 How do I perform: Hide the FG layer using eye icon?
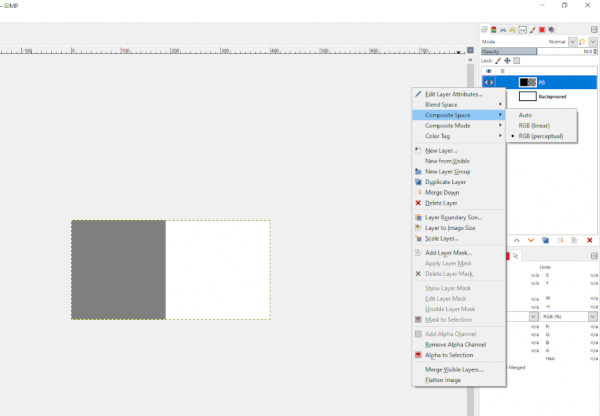pyautogui.click(x=489, y=82)
